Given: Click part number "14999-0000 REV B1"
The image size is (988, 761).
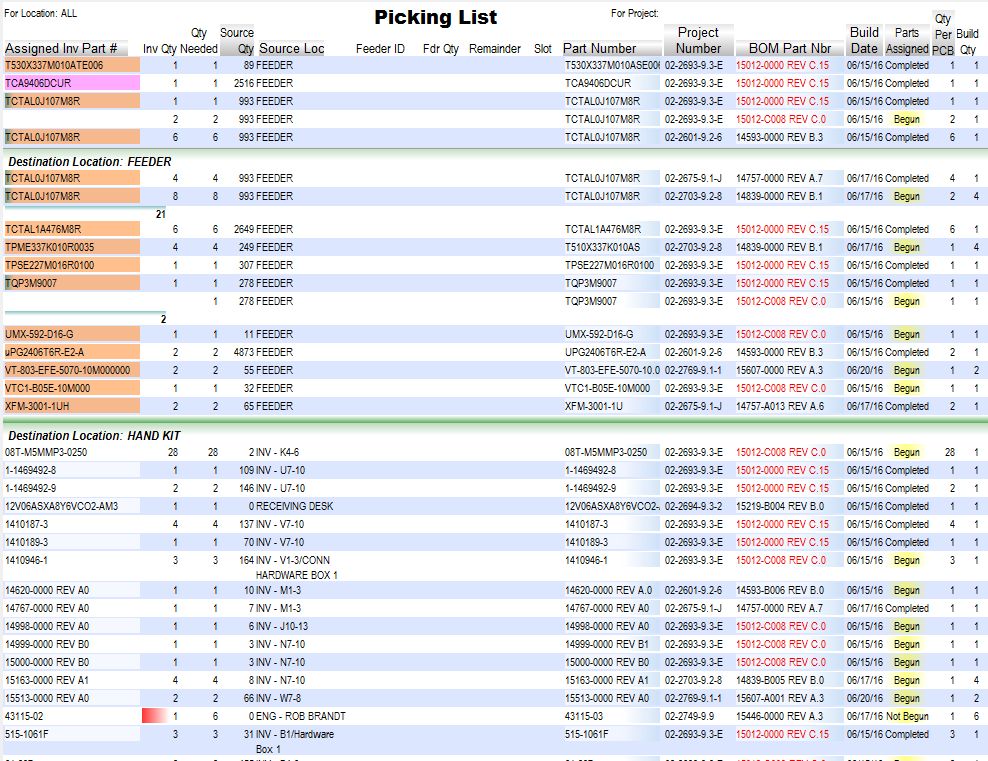Looking at the screenshot, I should point(607,644).
